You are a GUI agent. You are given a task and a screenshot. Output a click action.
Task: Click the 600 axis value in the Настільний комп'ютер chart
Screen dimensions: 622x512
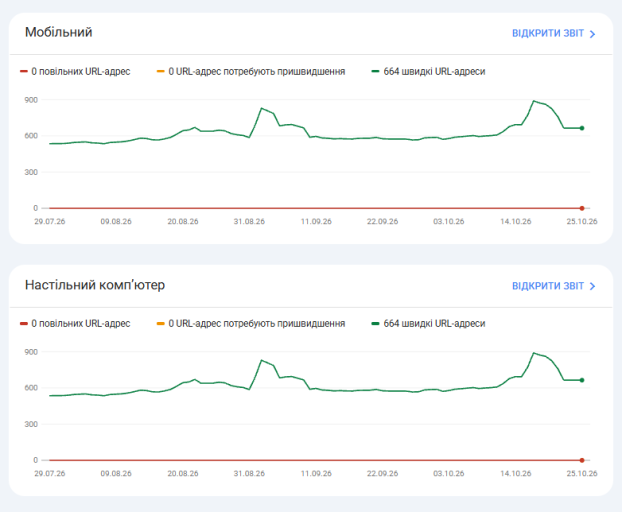[31, 387]
